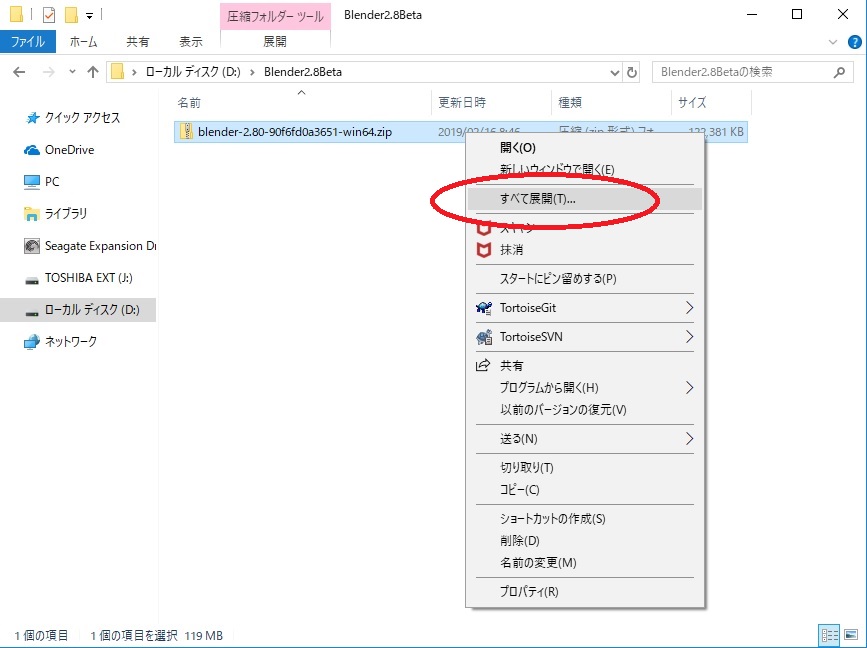Viewport: 867px width, 648px height.
Task: Click the properties quick access icon
Action: tap(49, 15)
